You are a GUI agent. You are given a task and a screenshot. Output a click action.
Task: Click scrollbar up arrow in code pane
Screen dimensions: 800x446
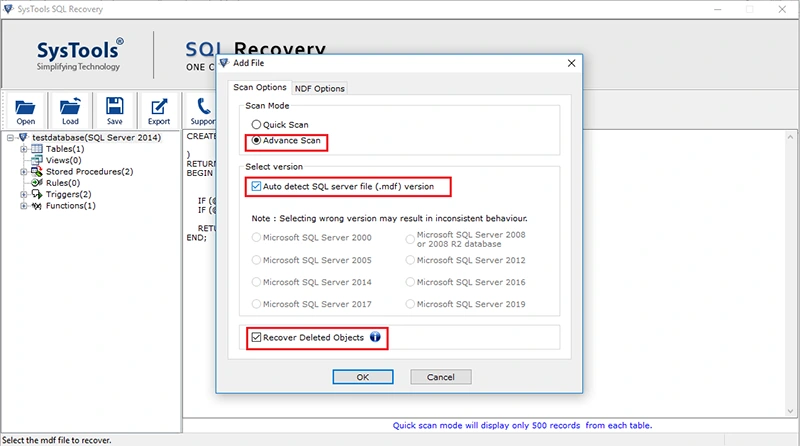(x=790, y=137)
